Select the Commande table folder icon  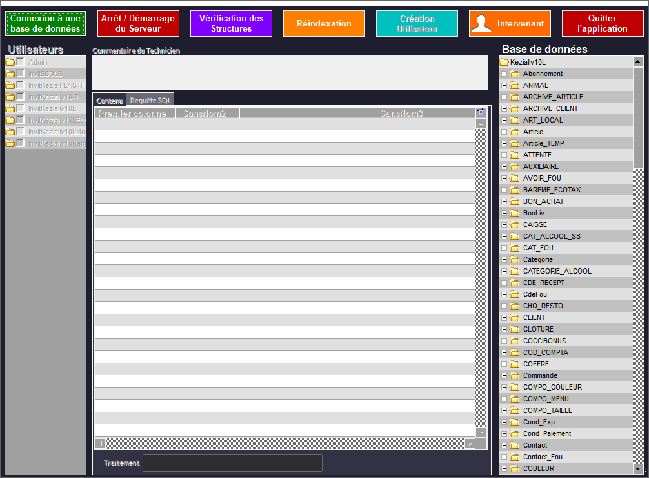pos(515,375)
